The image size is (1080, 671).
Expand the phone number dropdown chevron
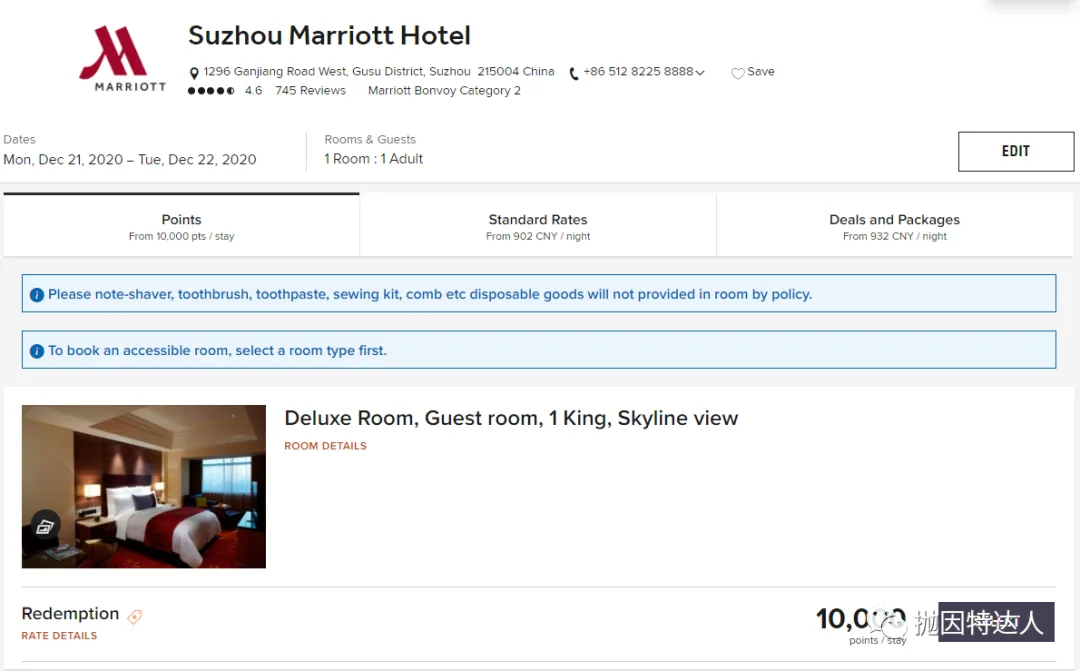coord(700,72)
